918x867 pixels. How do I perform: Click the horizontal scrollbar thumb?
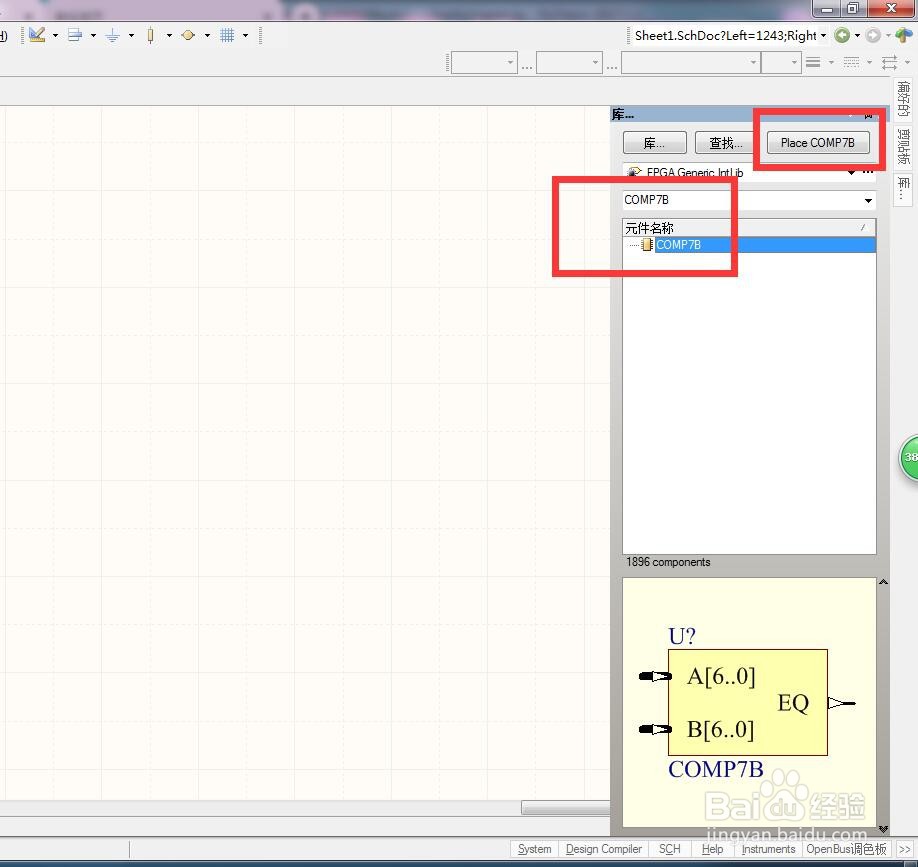click(x=566, y=808)
